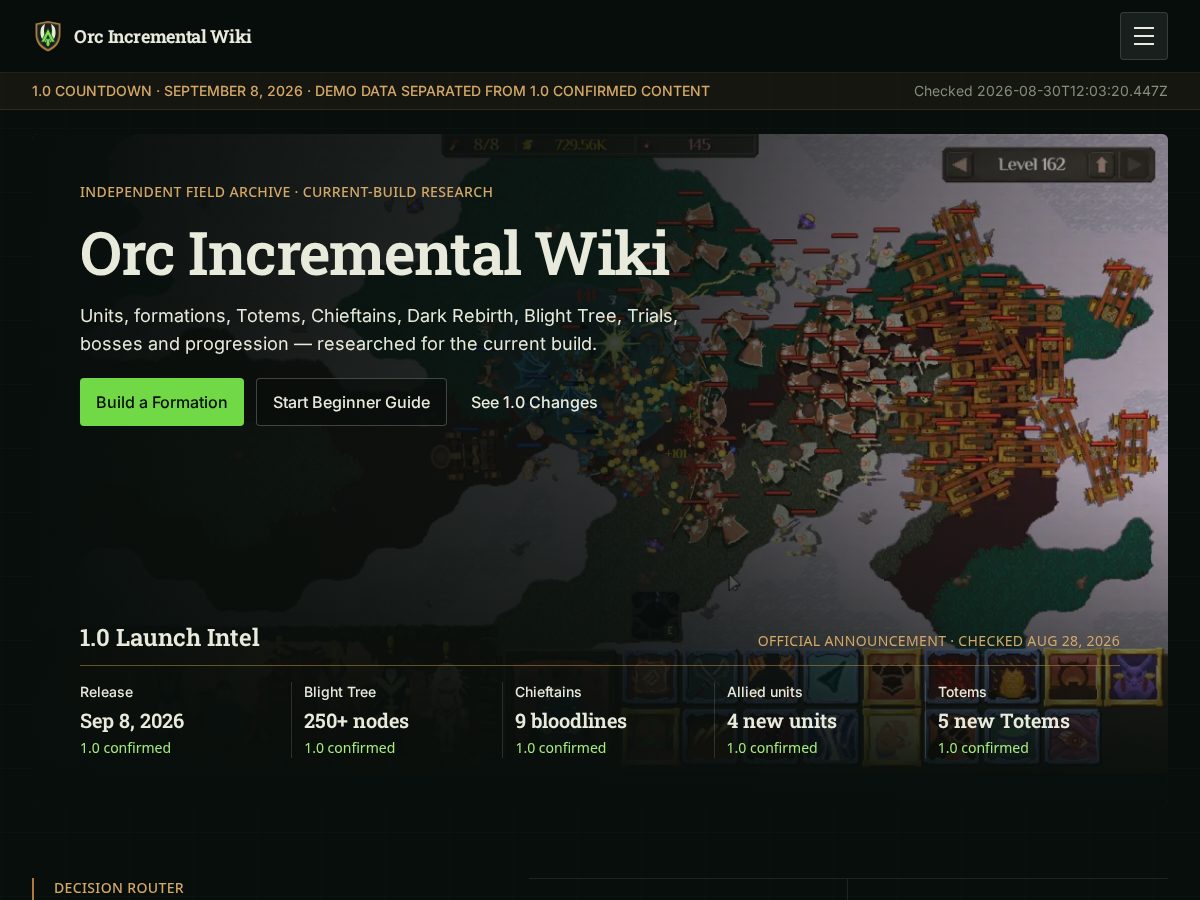Select the 4 new units stat
Viewport: 1200px width, 900px height.
point(782,721)
